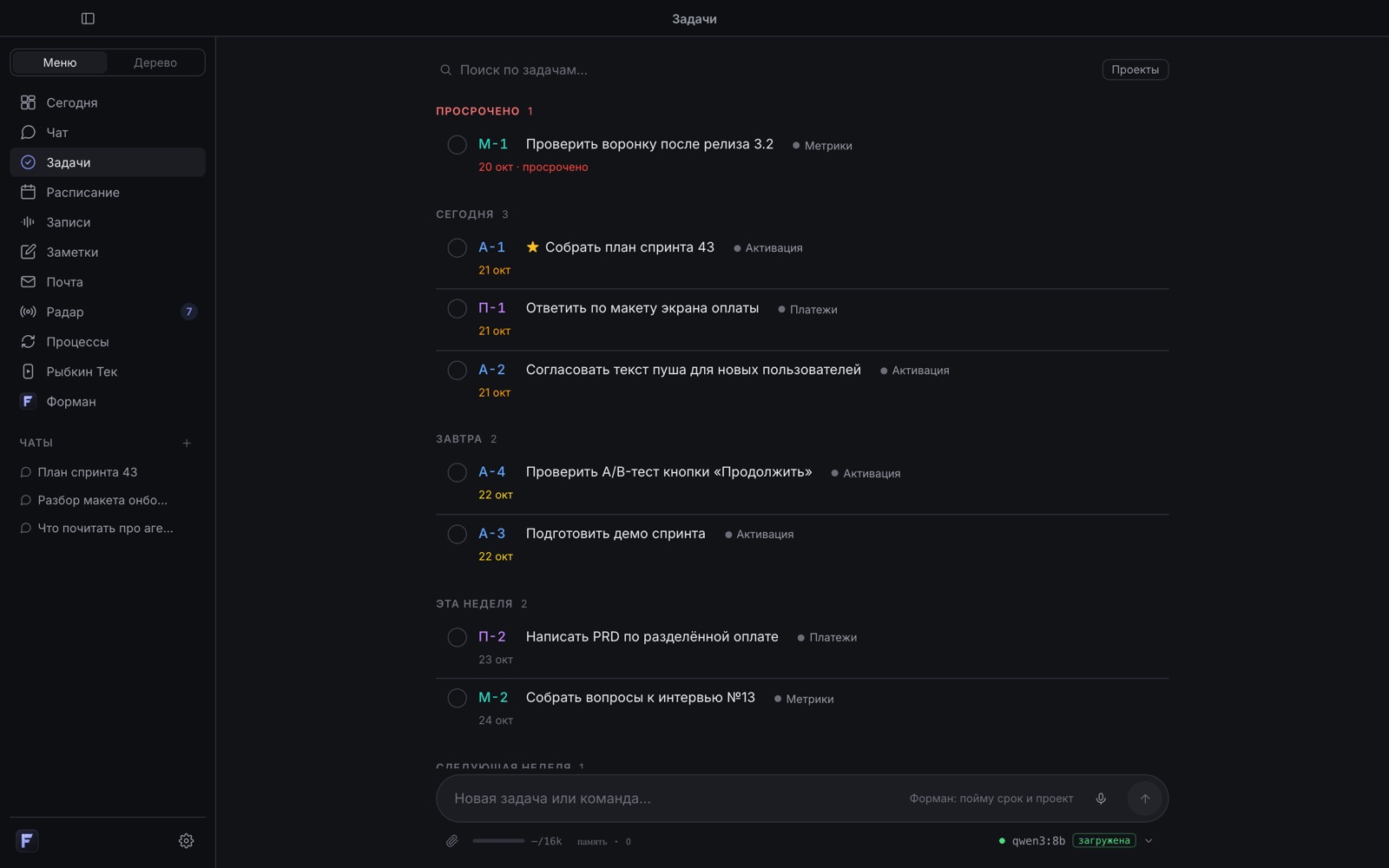This screenshot has height=868, width=1389.
Task: Open the Сегодня dashboard icon
Action: pos(28,102)
